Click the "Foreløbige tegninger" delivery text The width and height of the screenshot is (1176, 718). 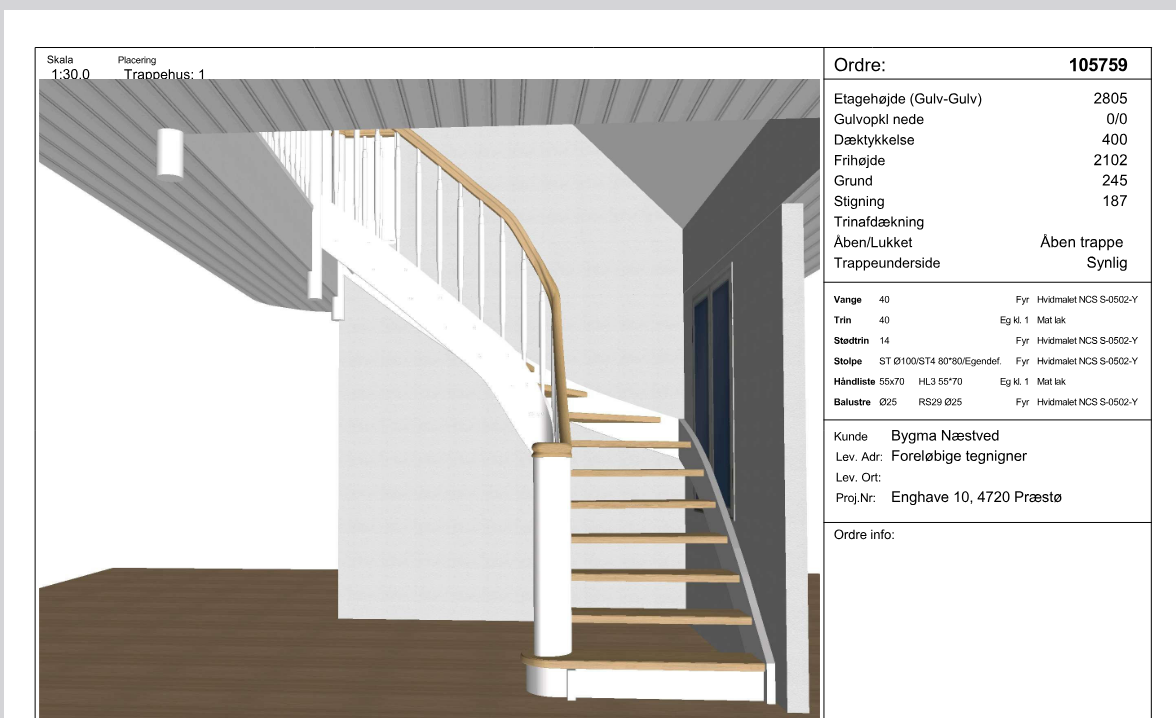coord(958,456)
